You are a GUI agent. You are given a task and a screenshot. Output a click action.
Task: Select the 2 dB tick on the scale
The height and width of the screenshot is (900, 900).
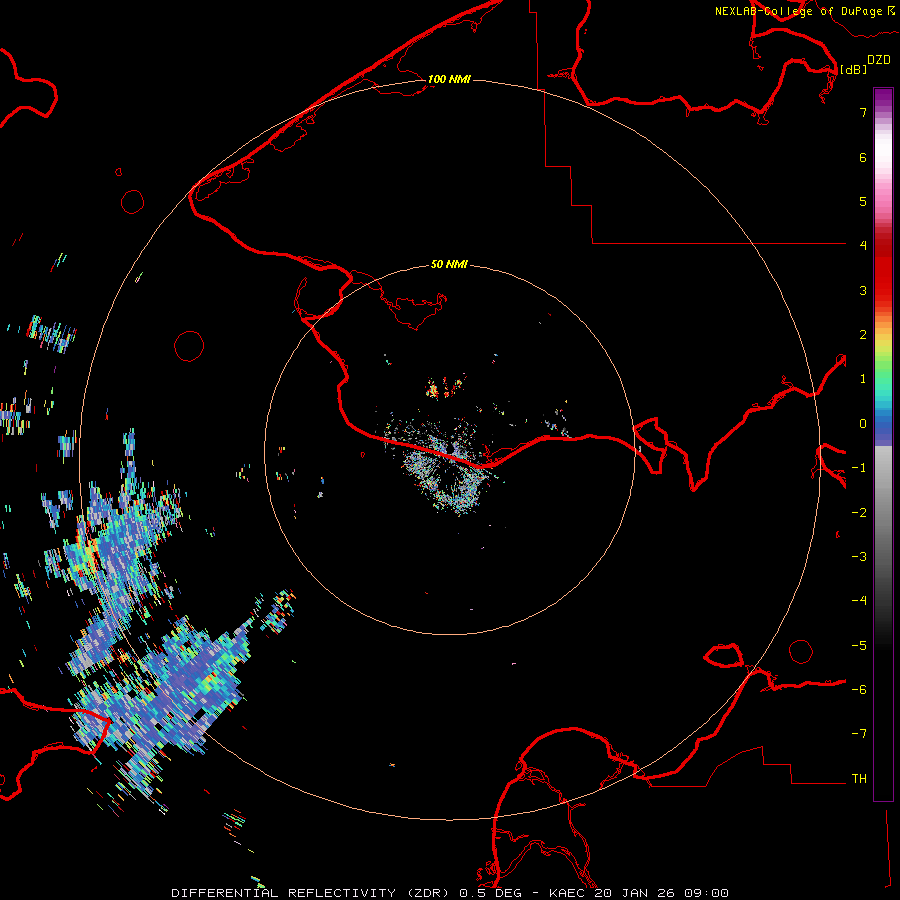863,334
